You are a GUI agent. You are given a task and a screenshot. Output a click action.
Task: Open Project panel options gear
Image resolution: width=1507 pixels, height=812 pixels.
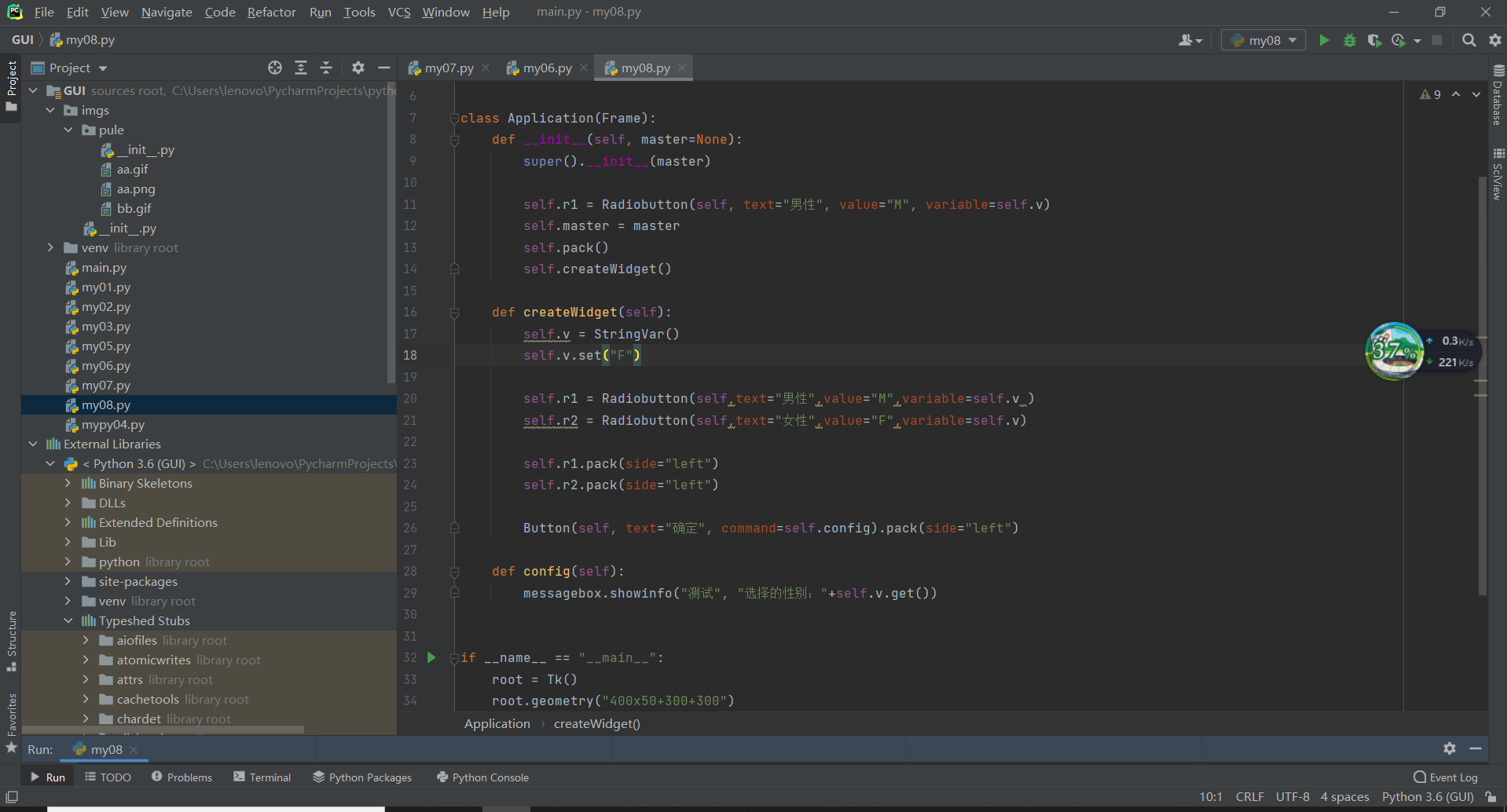[x=358, y=68]
